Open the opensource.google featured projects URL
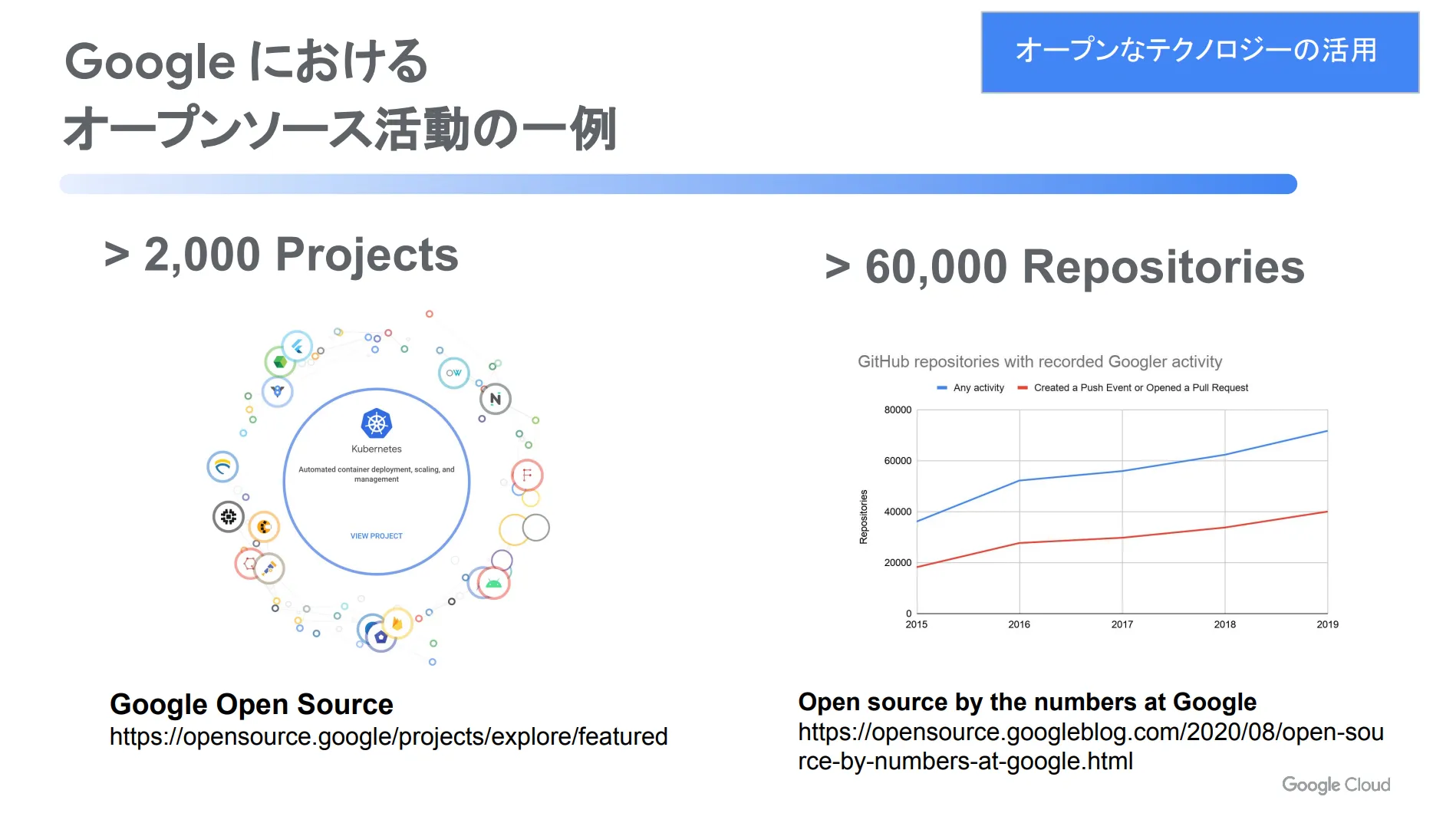The image size is (1456, 813). pyautogui.click(x=388, y=736)
